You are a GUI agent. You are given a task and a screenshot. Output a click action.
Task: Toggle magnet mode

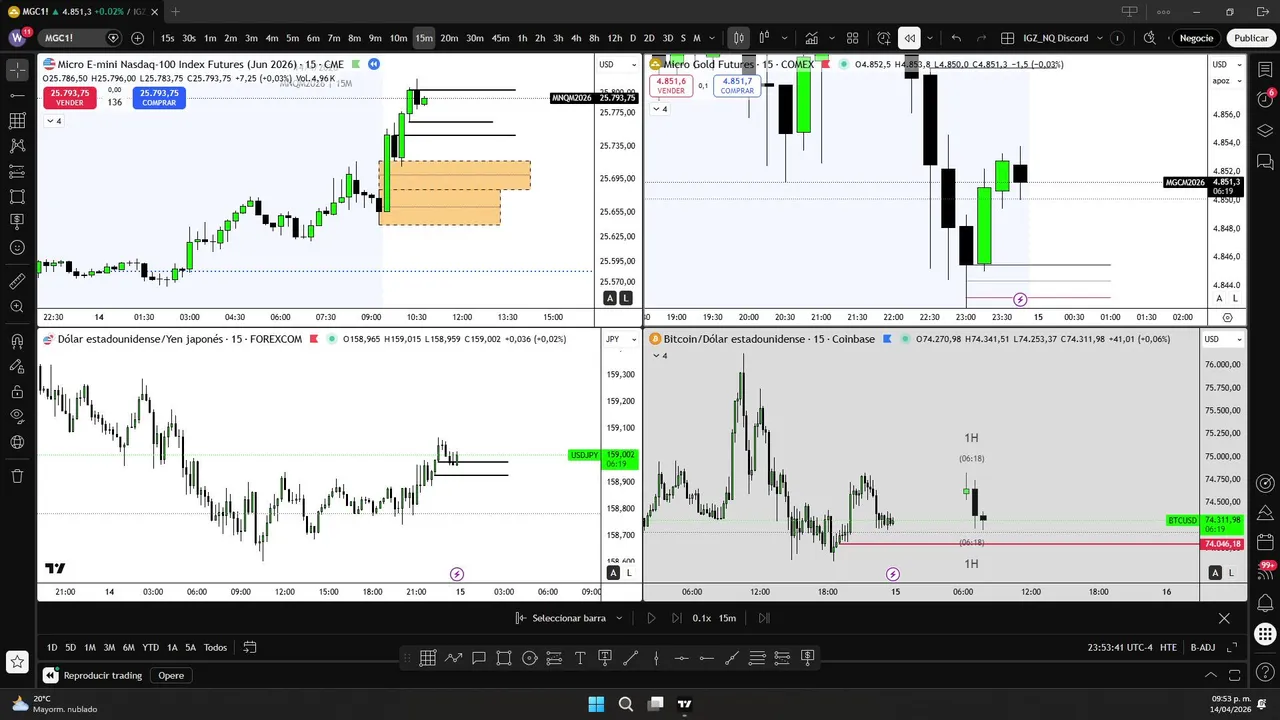click(x=17, y=341)
